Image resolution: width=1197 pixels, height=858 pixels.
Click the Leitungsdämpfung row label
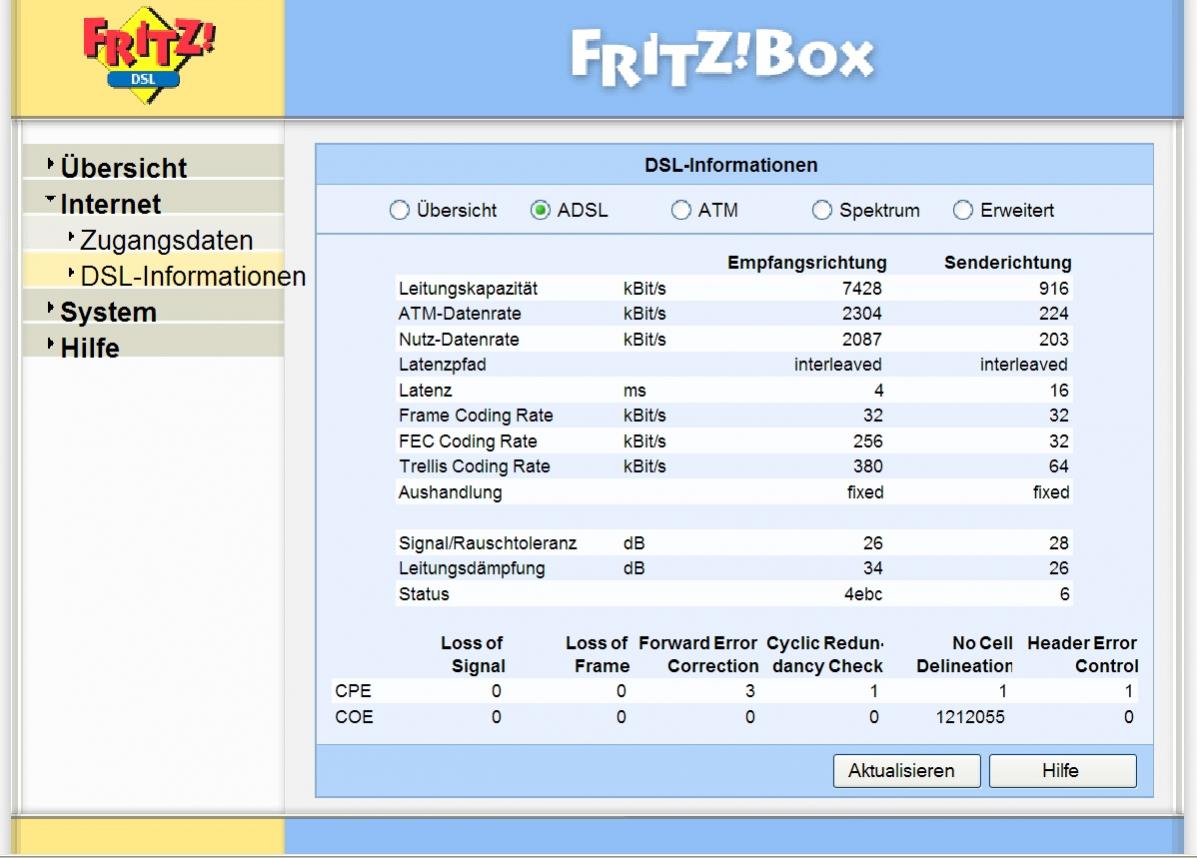(x=472, y=568)
